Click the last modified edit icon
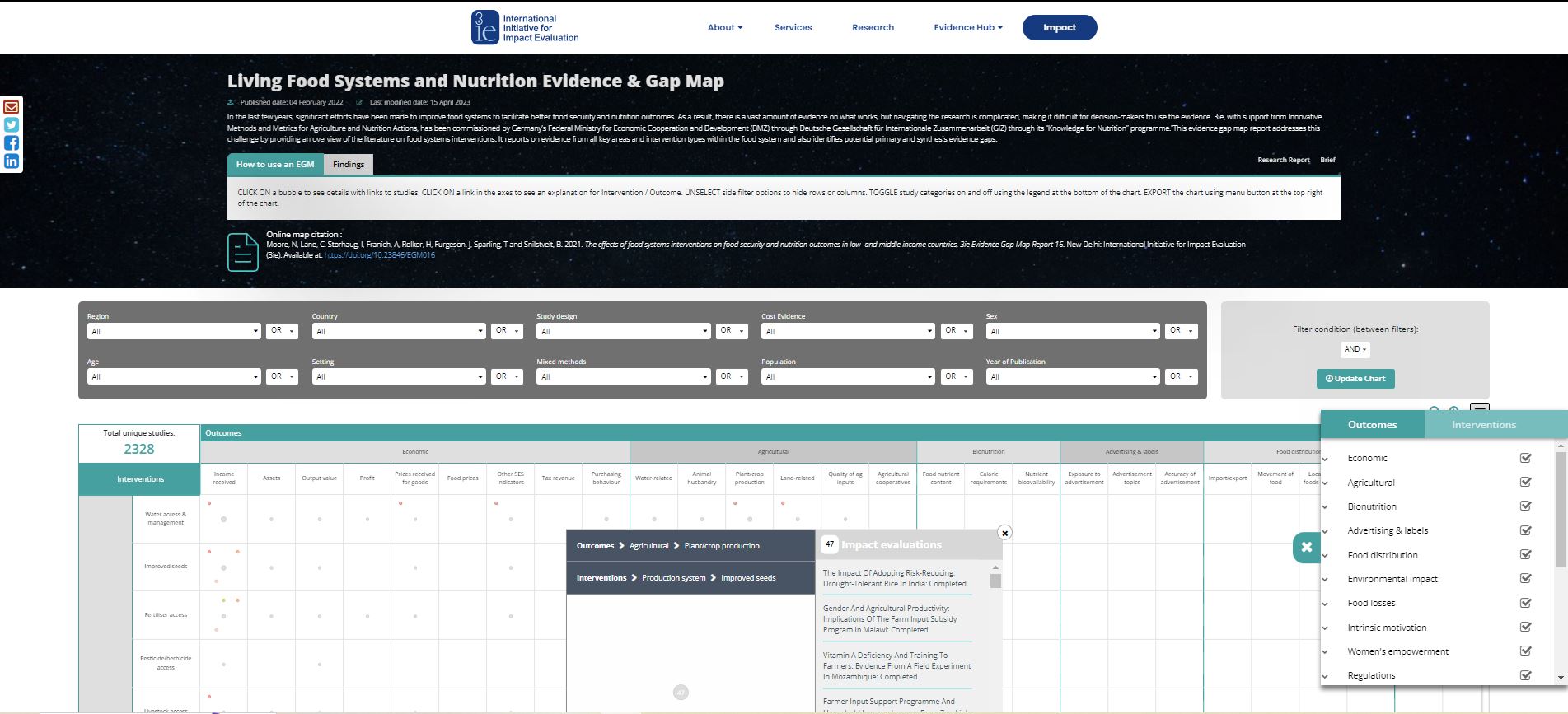Screen dimensions: 1568x714 pos(360,103)
